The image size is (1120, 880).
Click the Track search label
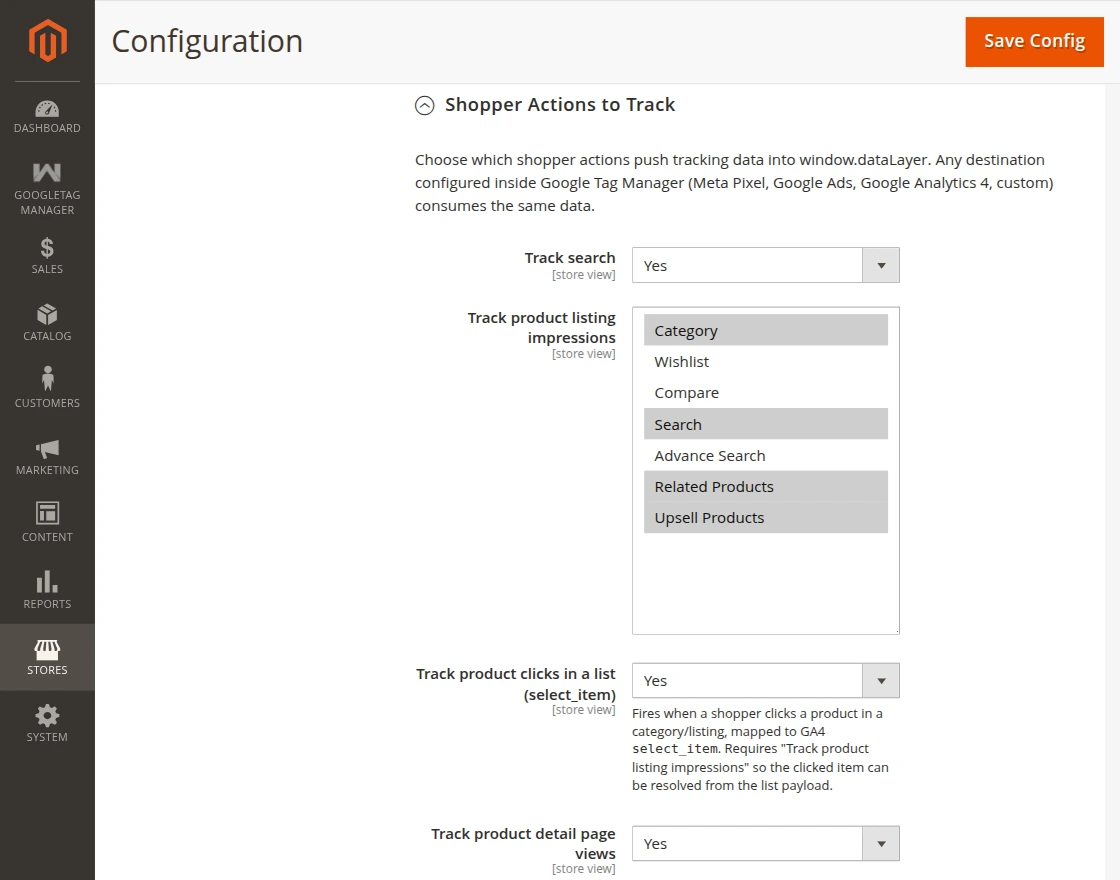(570, 258)
